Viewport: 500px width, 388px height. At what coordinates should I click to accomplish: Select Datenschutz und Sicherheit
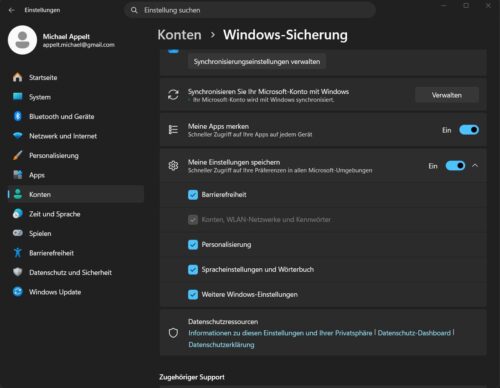coord(76,272)
